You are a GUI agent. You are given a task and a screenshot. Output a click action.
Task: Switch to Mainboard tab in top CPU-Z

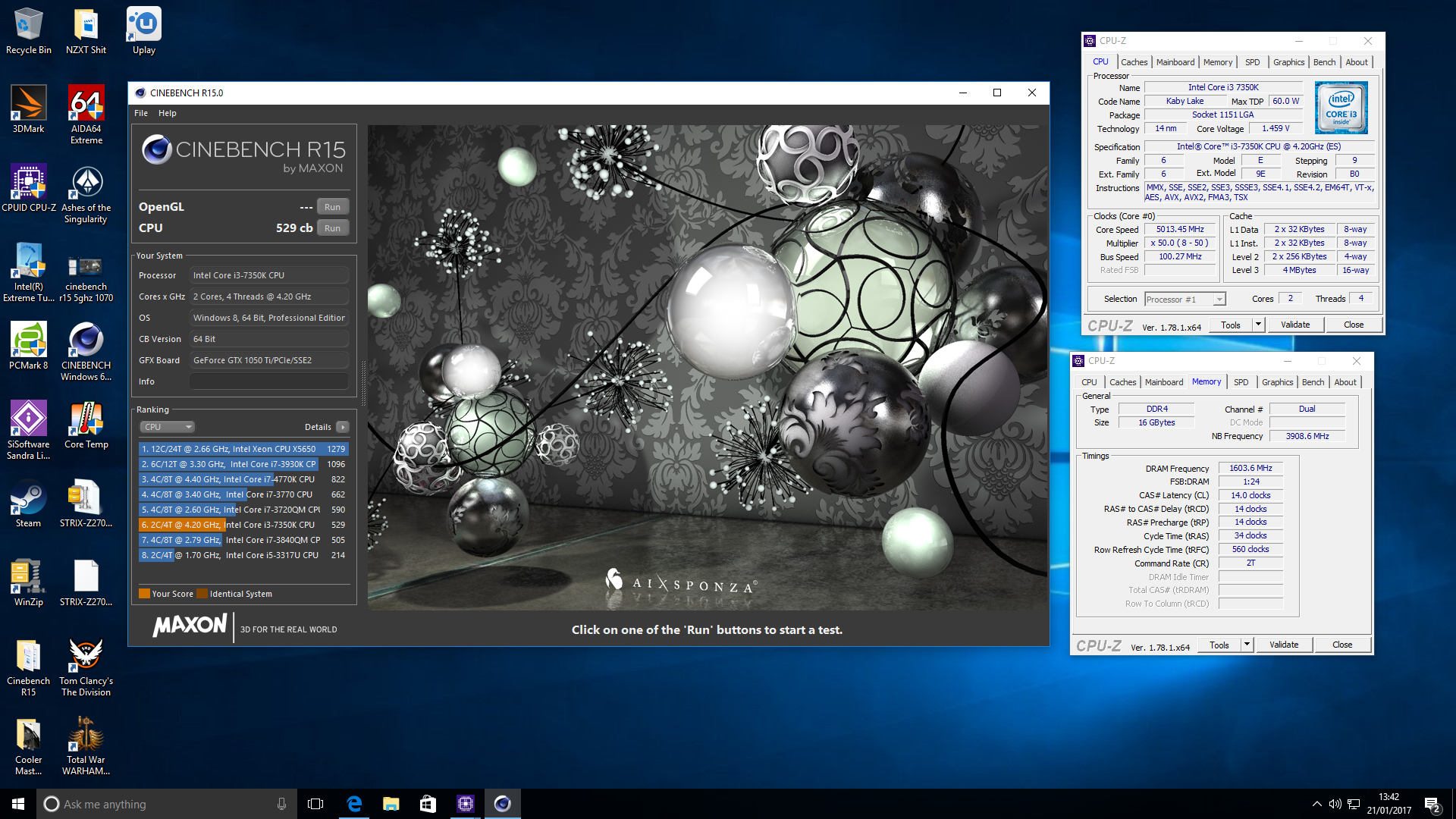tap(1175, 62)
